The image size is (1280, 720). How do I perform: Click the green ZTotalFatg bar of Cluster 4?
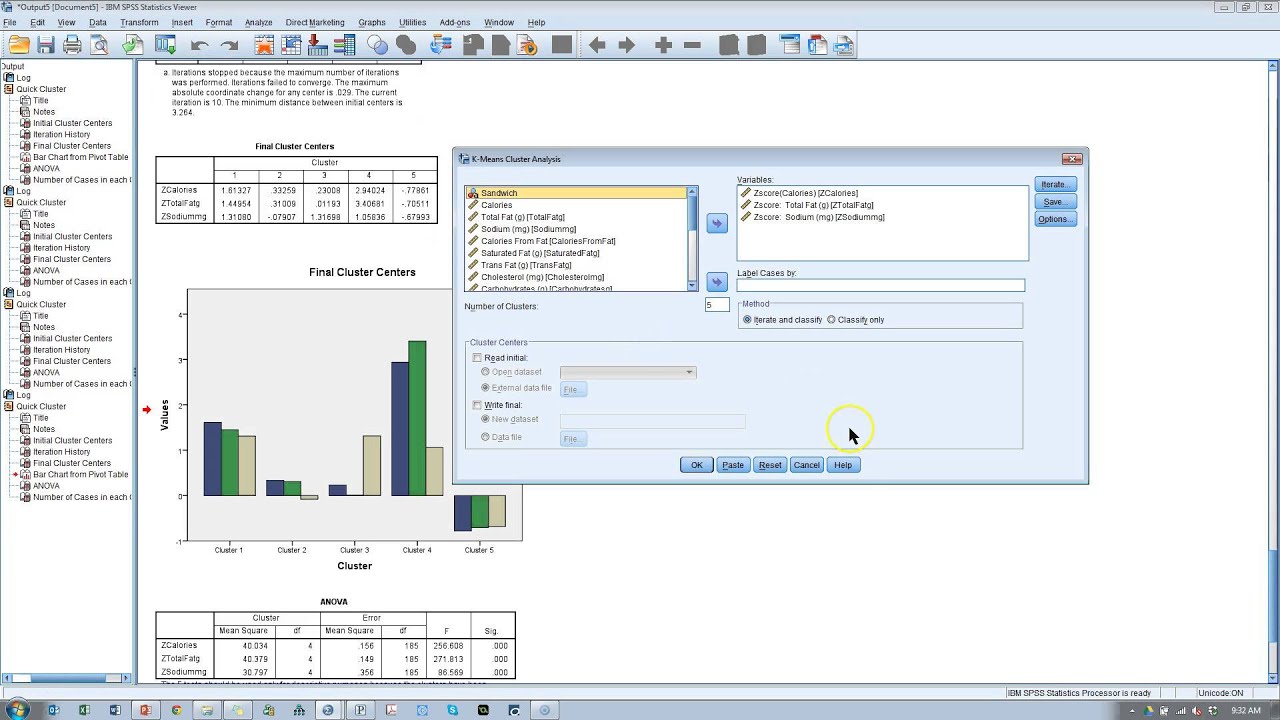tap(417, 418)
